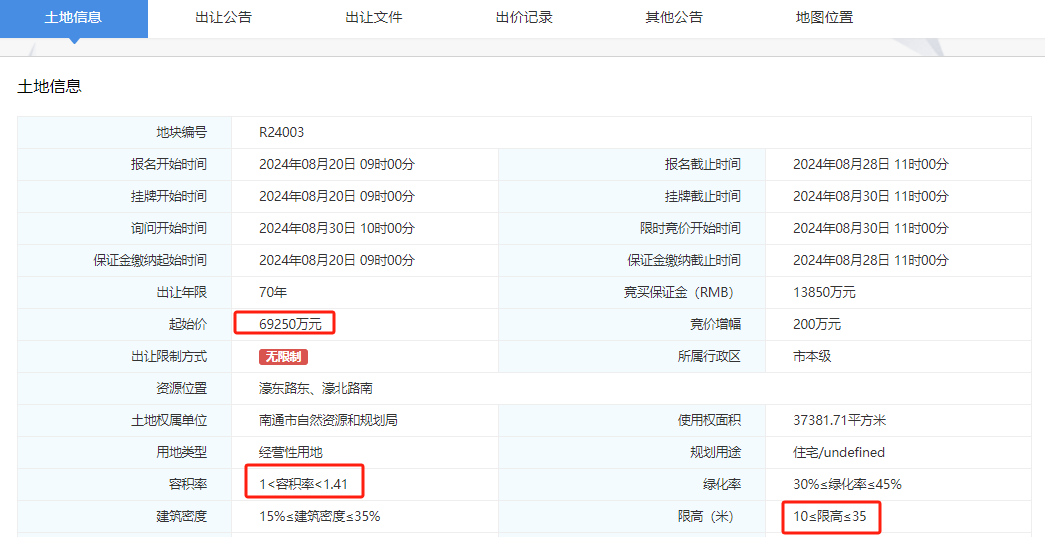Click the 用地类型 label

point(181,452)
